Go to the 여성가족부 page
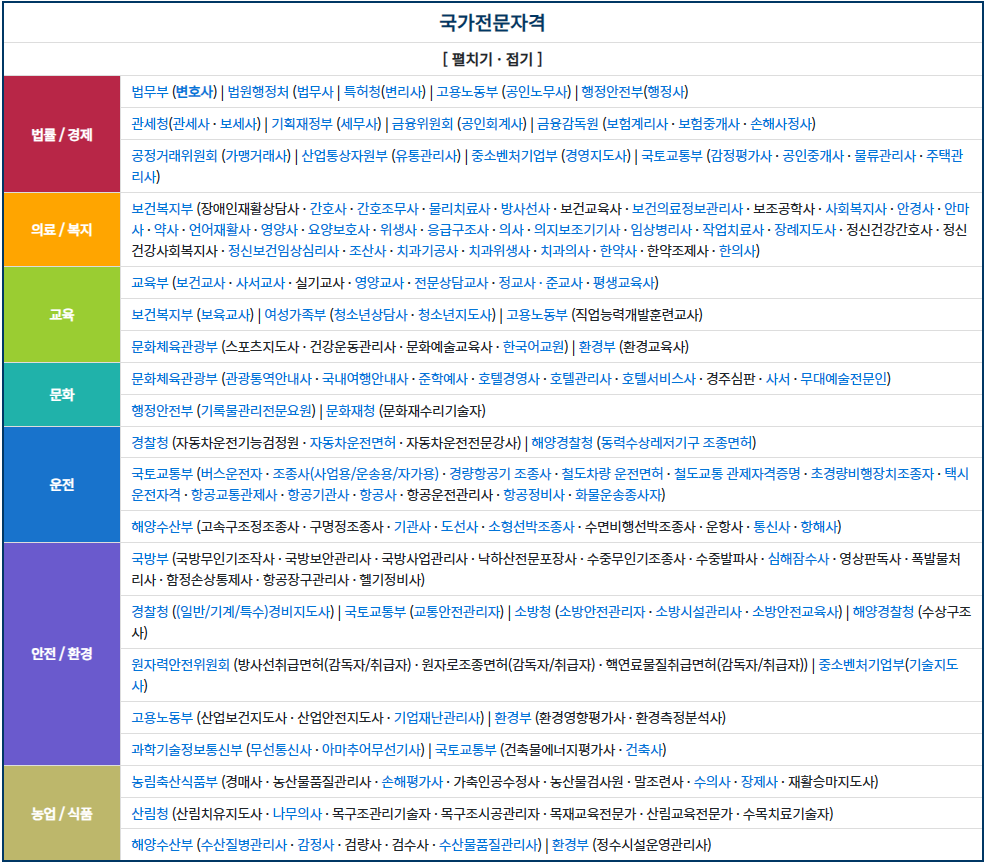The image size is (986, 864). click(295, 315)
